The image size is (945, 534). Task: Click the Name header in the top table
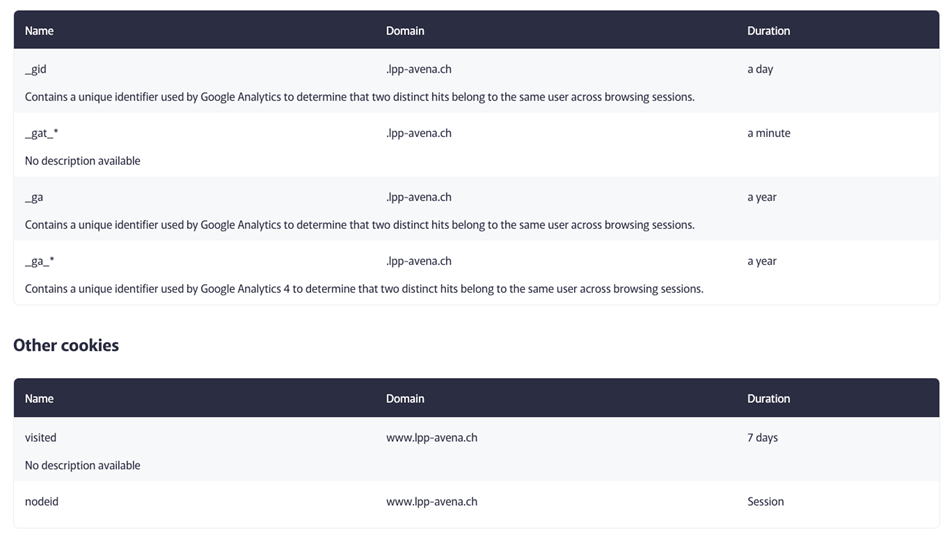coord(39,31)
